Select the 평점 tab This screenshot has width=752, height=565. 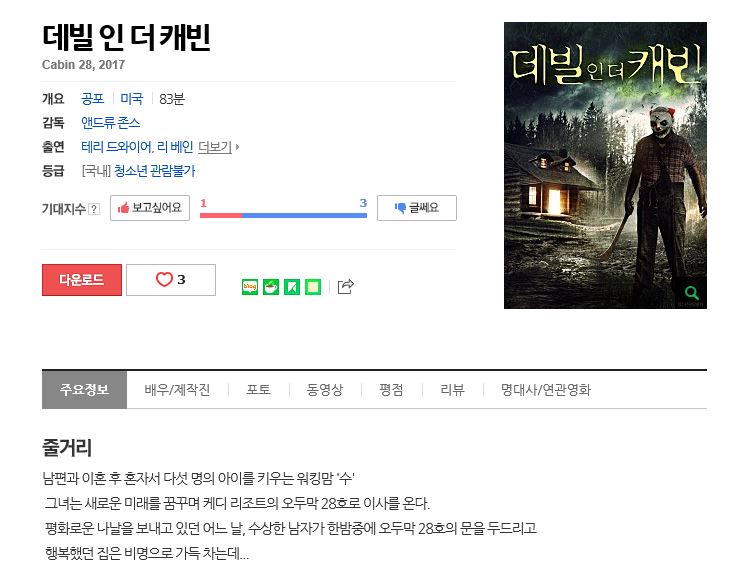point(391,389)
